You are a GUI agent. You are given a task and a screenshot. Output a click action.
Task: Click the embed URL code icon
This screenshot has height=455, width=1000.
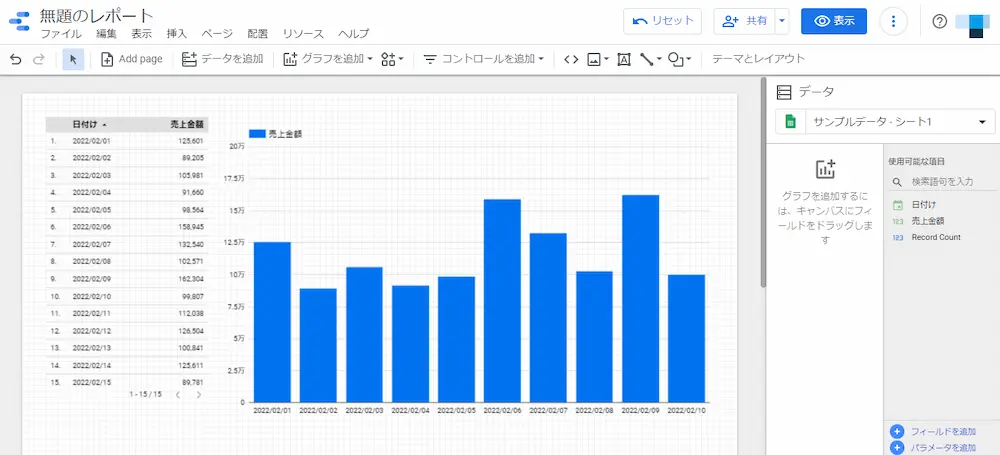coord(571,59)
